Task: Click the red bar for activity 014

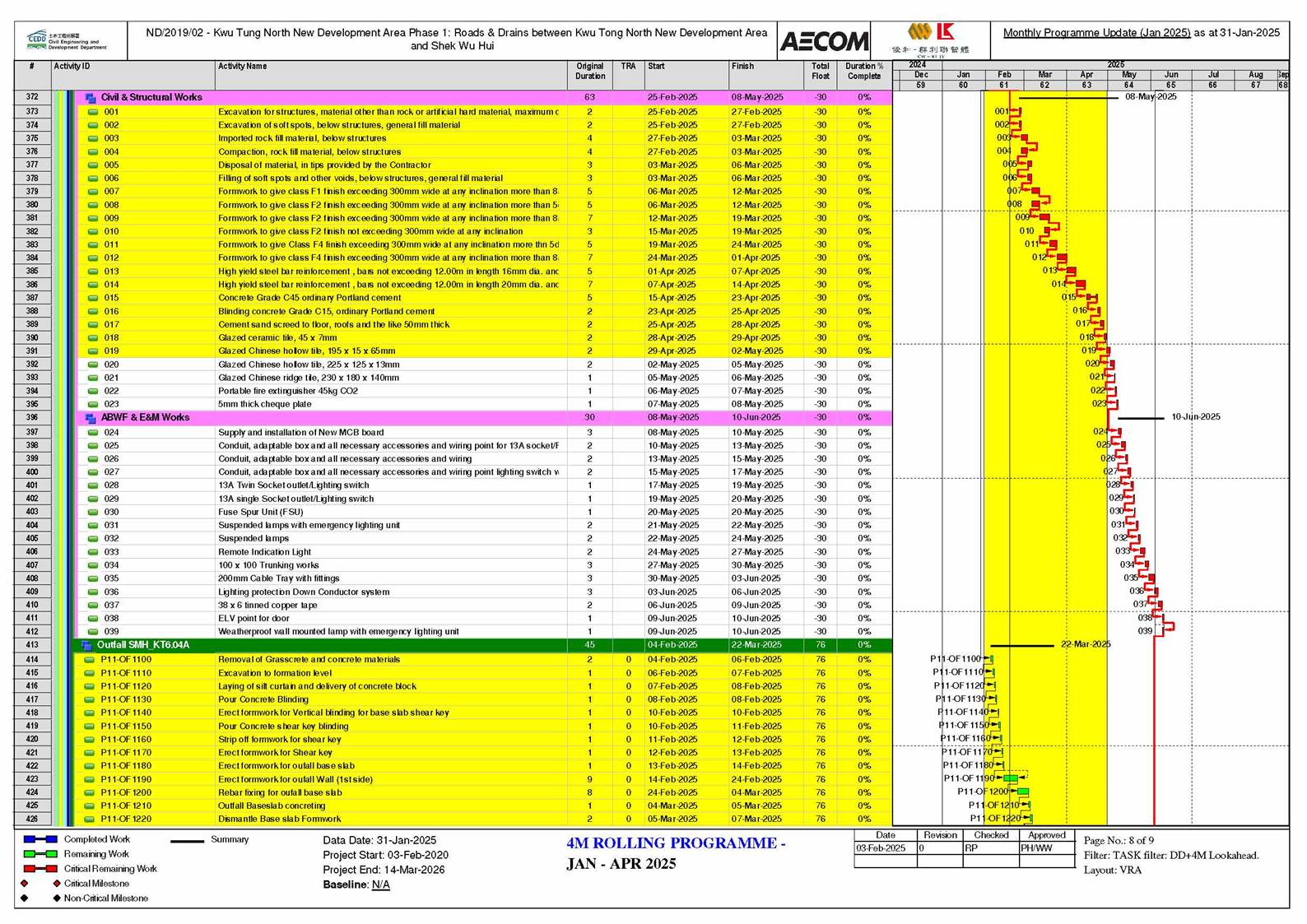Action: click(x=1080, y=285)
